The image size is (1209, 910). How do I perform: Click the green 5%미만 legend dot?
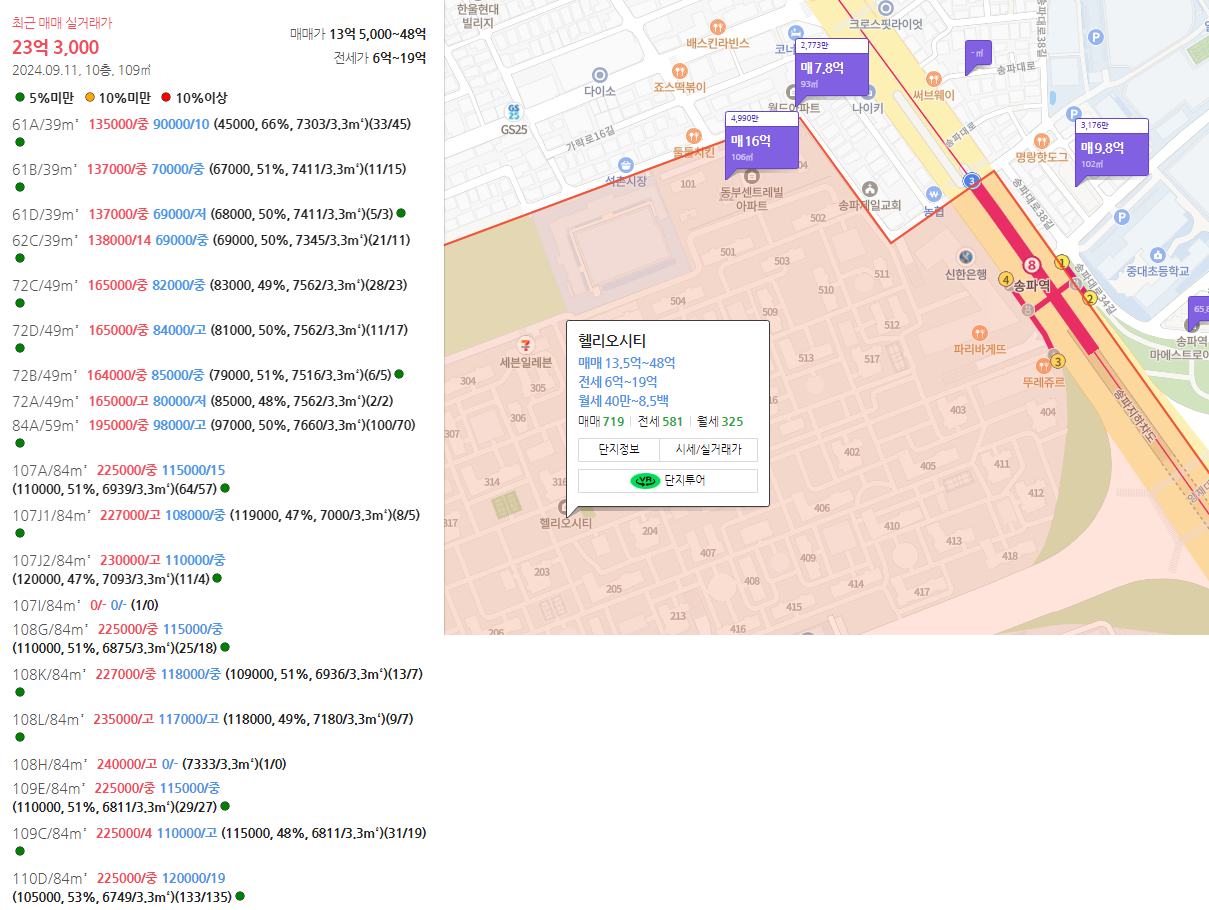[x=20, y=98]
